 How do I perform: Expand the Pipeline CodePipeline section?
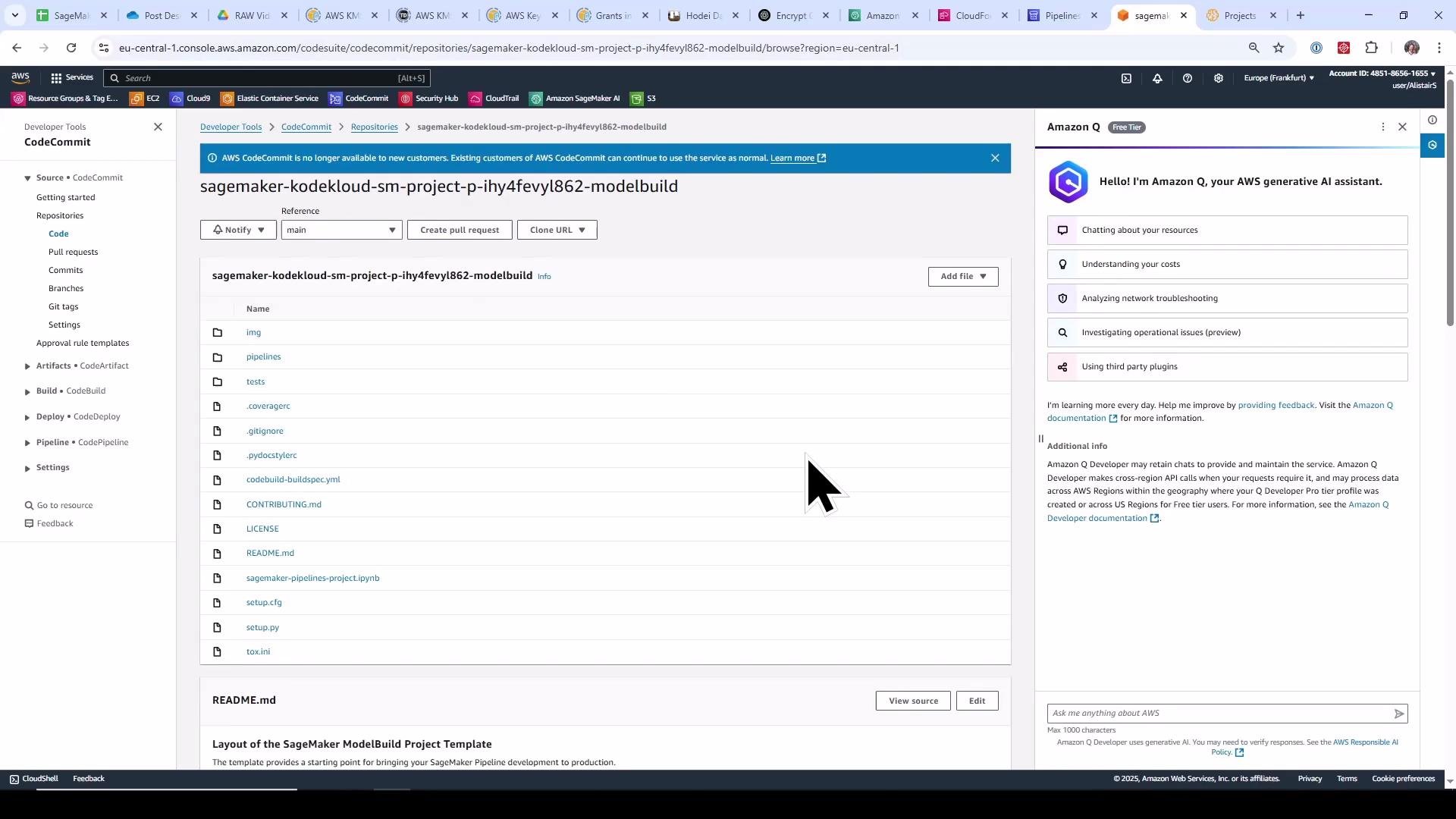tap(27, 443)
